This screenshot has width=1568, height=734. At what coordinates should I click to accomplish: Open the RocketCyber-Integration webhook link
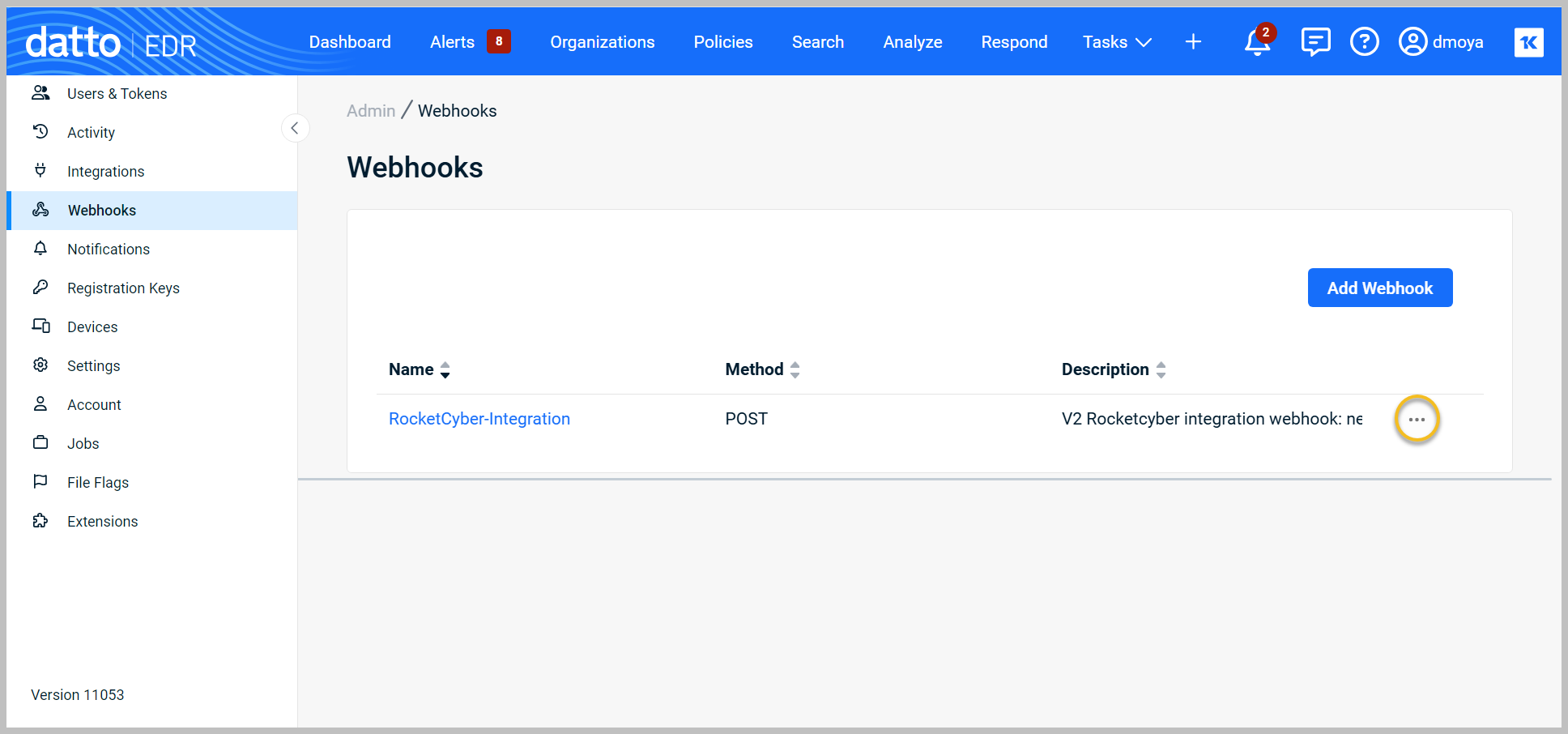point(479,419)
